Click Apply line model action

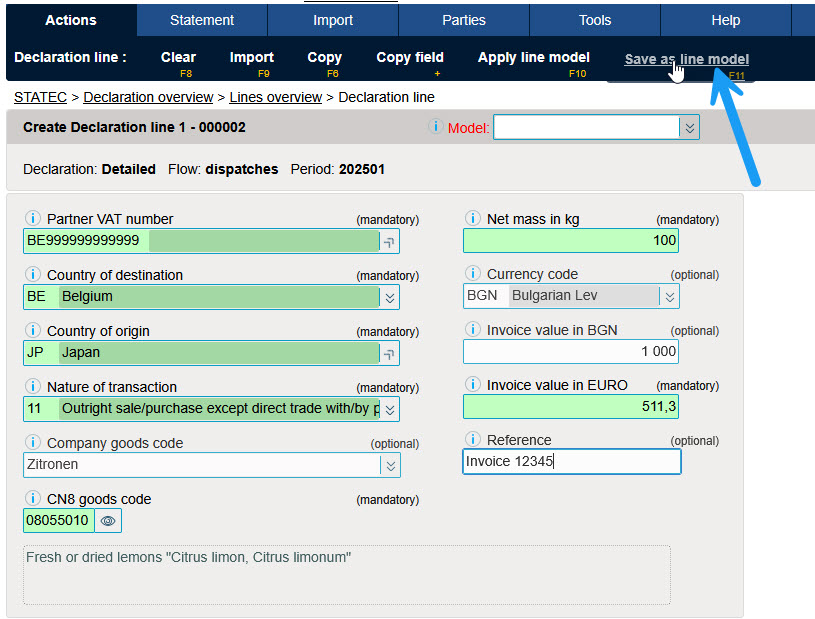coord(533,57)
